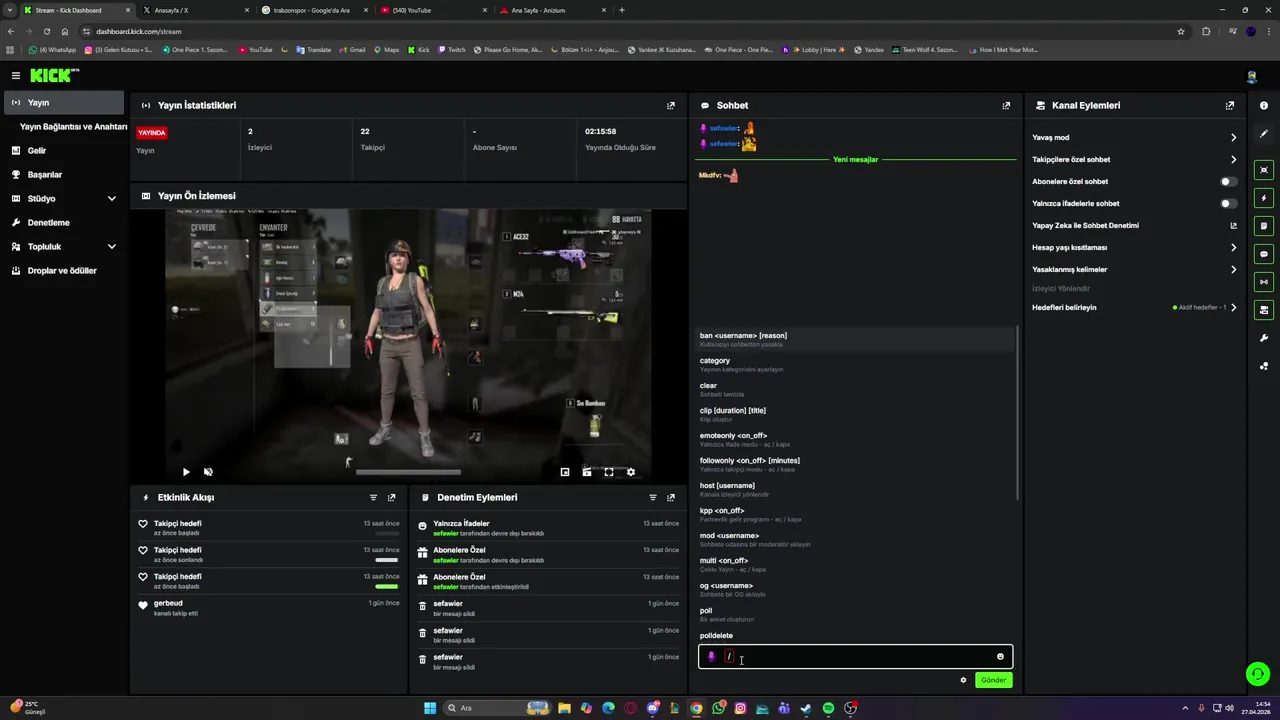Filter the Denetim Eylemleri list
Image resolution: width=1280 pixels, height=720 pixels.
[x=653, y=497]
